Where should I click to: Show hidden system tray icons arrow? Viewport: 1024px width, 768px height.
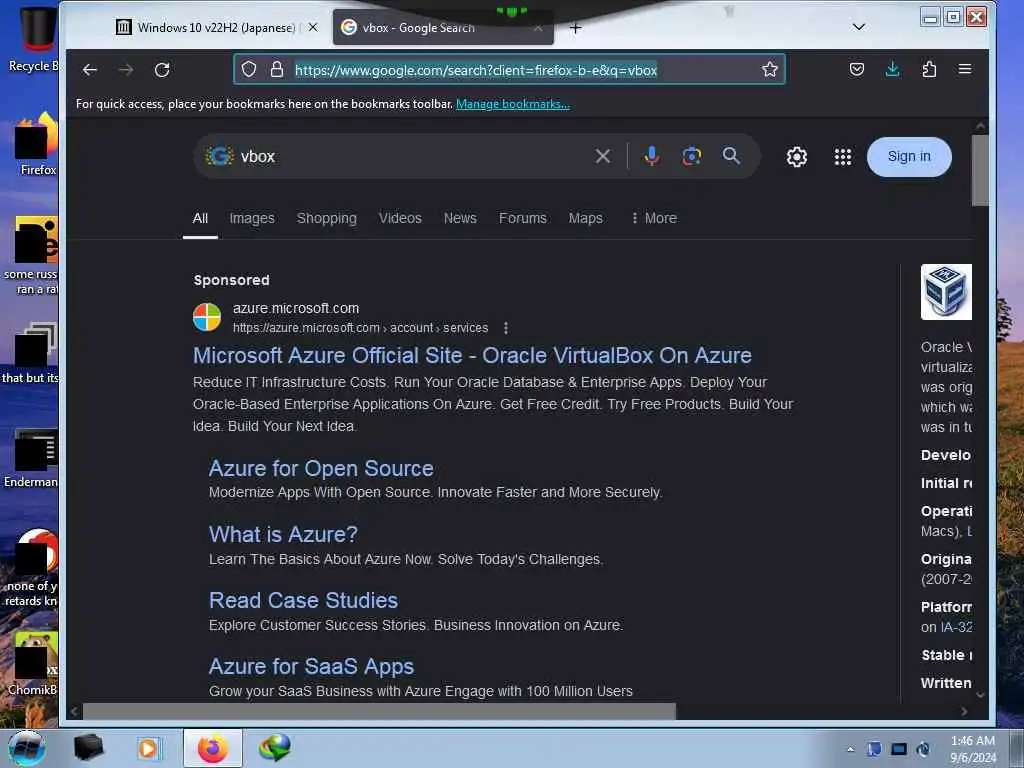[x=850, y=749]
